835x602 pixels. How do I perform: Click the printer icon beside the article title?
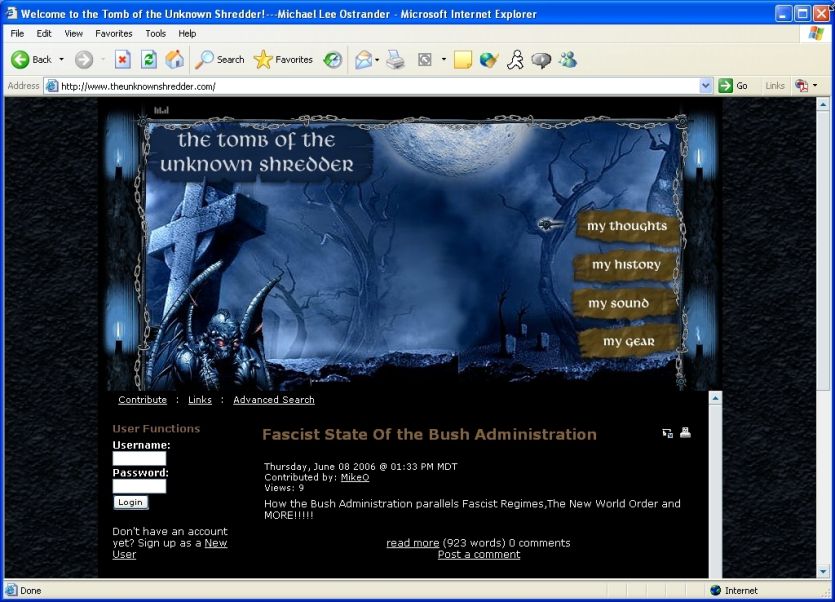coord(685,433)
